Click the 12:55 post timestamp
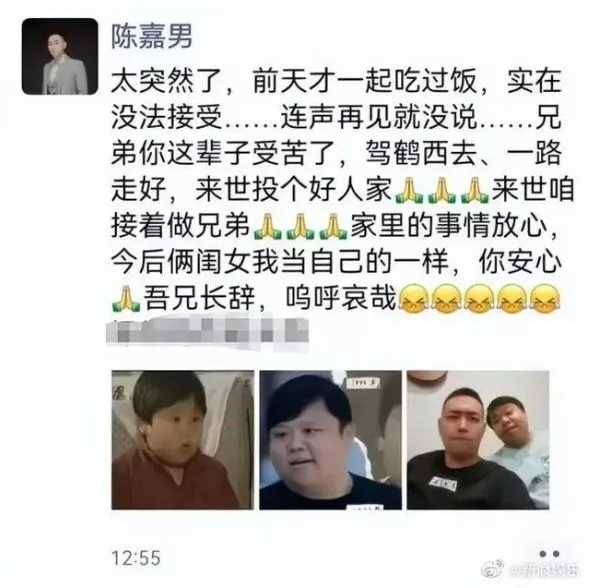Screen dimensions: 593x588 (x=136, y=558)
